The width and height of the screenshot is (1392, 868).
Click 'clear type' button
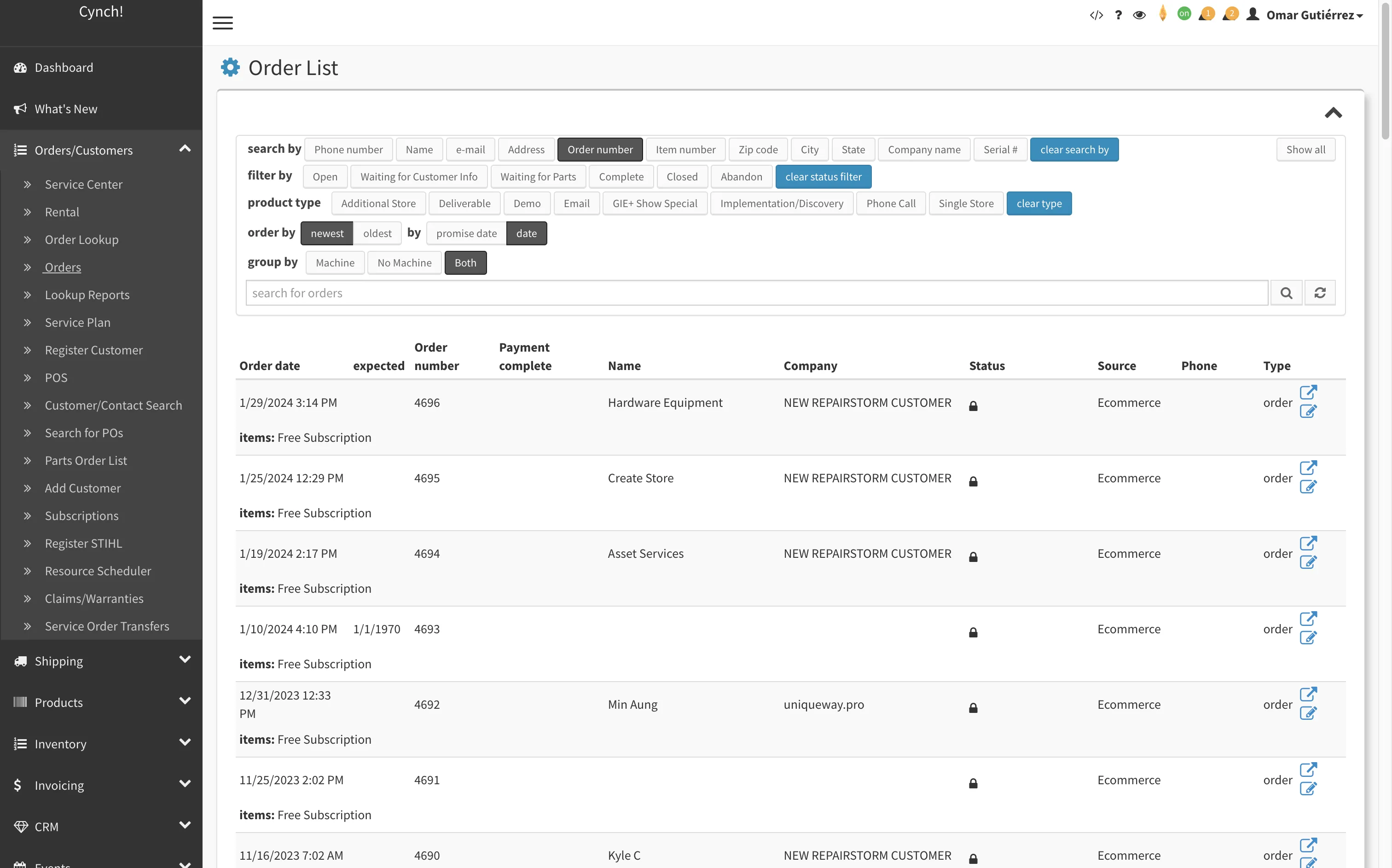(x=1038, y=203)
